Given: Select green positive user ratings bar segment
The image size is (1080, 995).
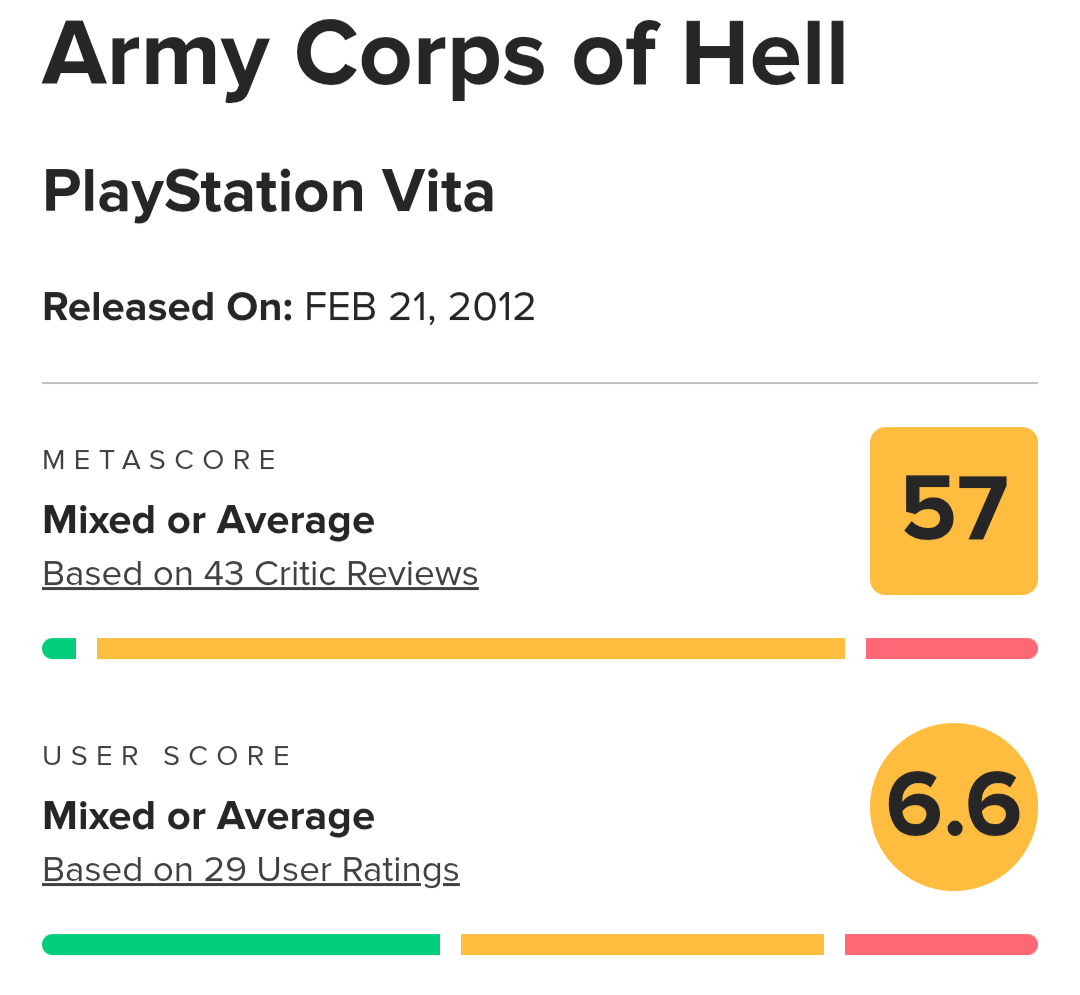Looking at the screenshot, I should 240,945.
